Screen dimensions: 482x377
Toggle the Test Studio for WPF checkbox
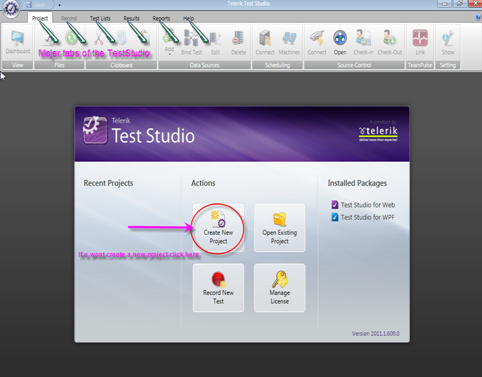pos(335,217)
